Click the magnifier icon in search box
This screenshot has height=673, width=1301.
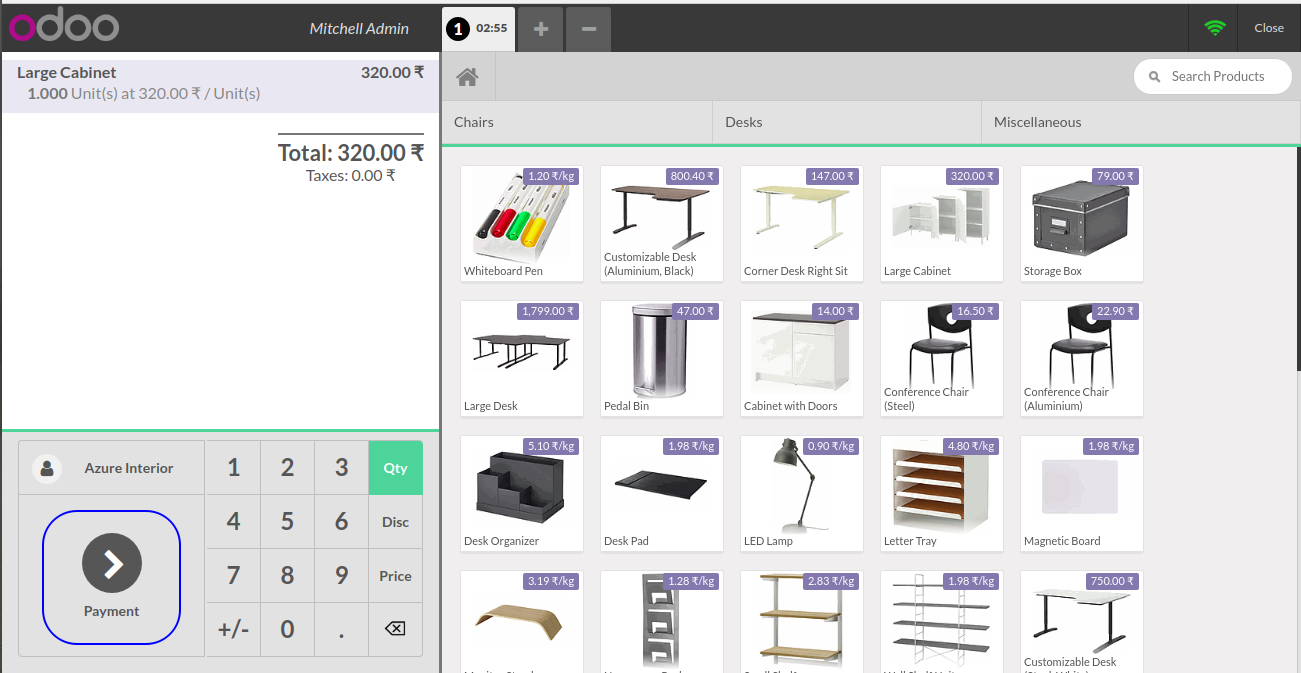click(1154, 77)
